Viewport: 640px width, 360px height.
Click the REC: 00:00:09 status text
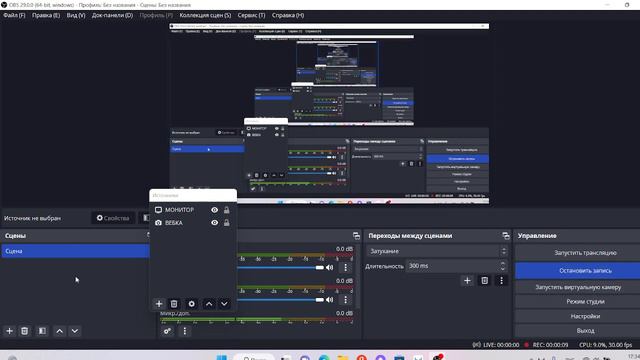click(x=550, y=345)
